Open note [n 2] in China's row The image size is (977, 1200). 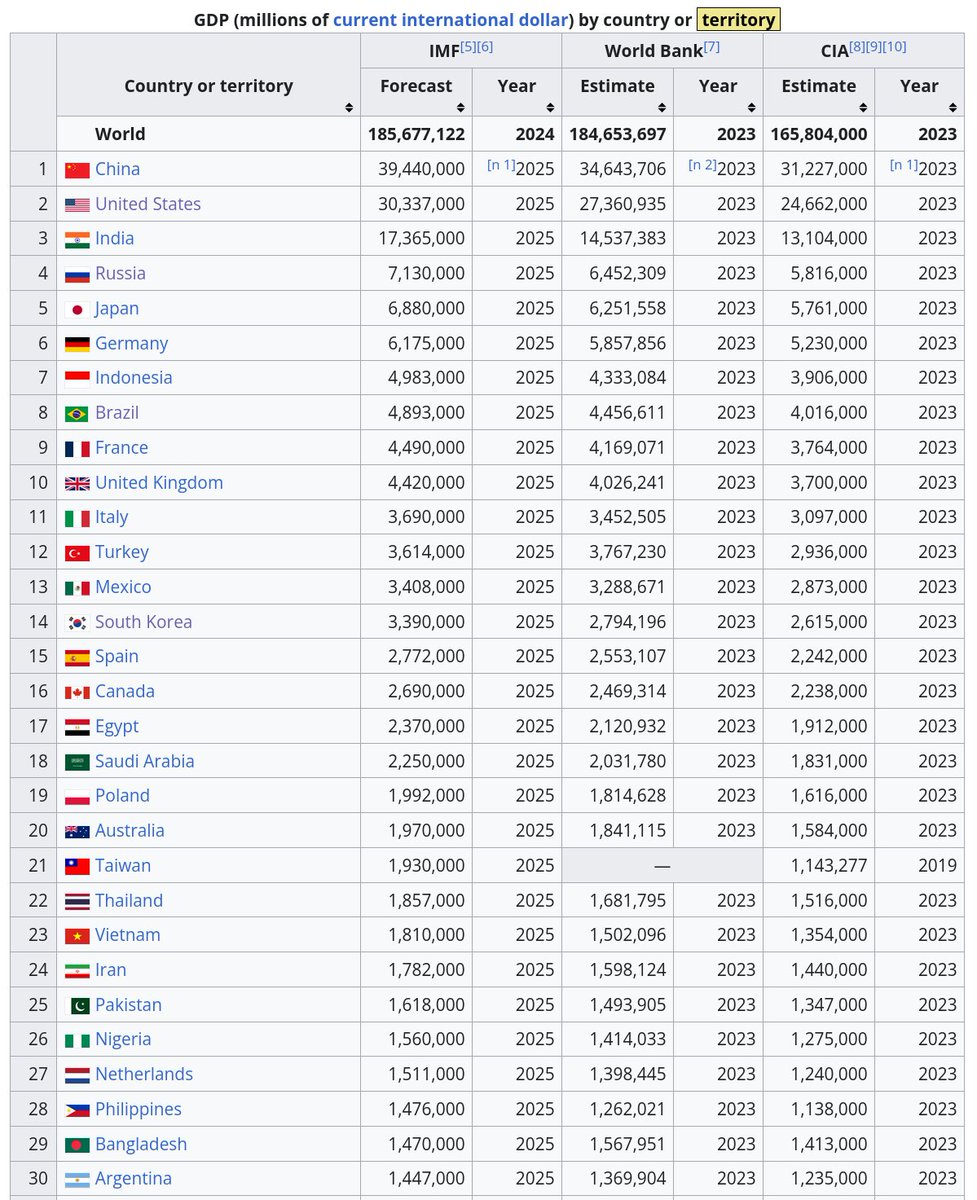click(x=702, y=165)
